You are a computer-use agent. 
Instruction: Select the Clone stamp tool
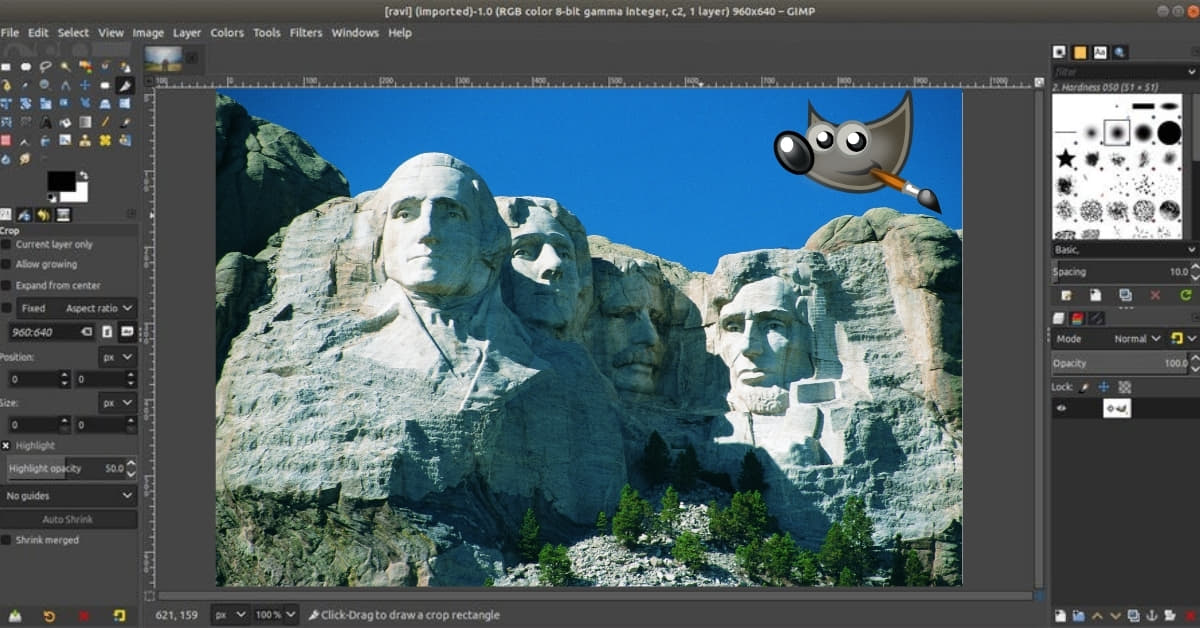[85, 141]
